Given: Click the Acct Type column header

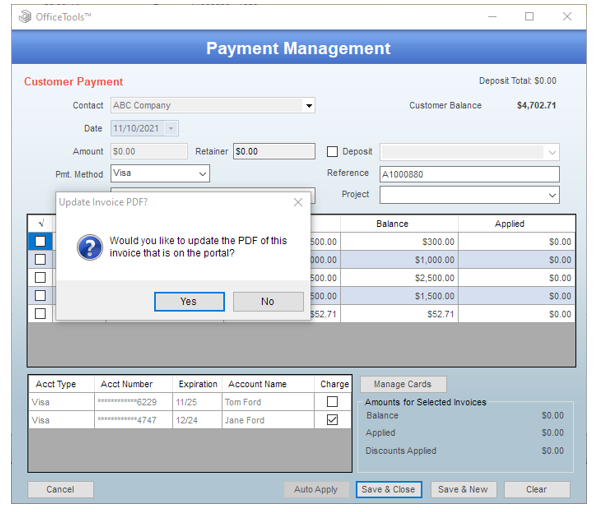Looking at the screenshot, I should tap(61, 384).
